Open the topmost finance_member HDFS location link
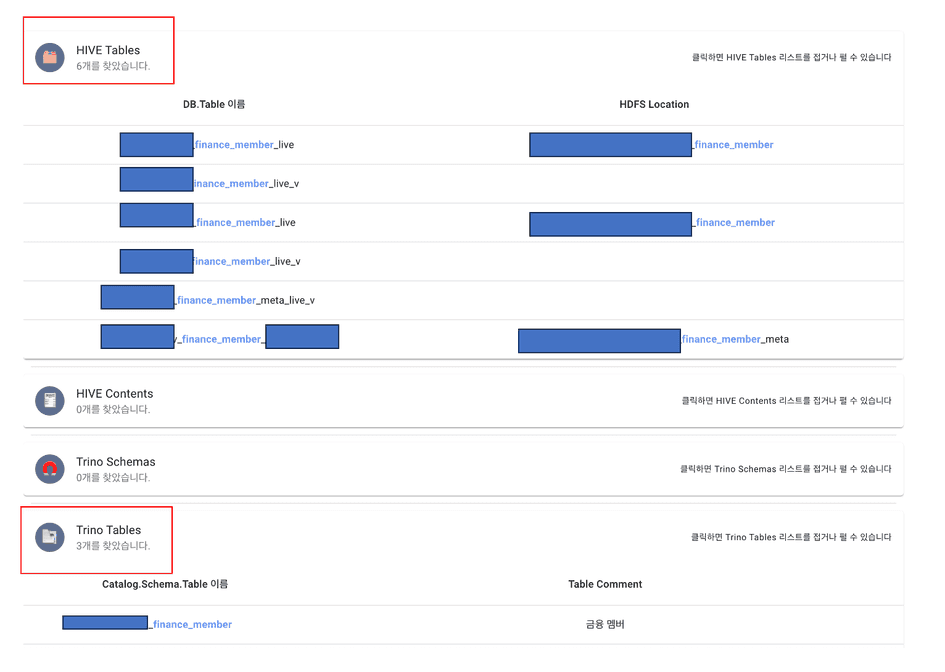The height and width of the screenshot is (672, 945). (733, 145)
